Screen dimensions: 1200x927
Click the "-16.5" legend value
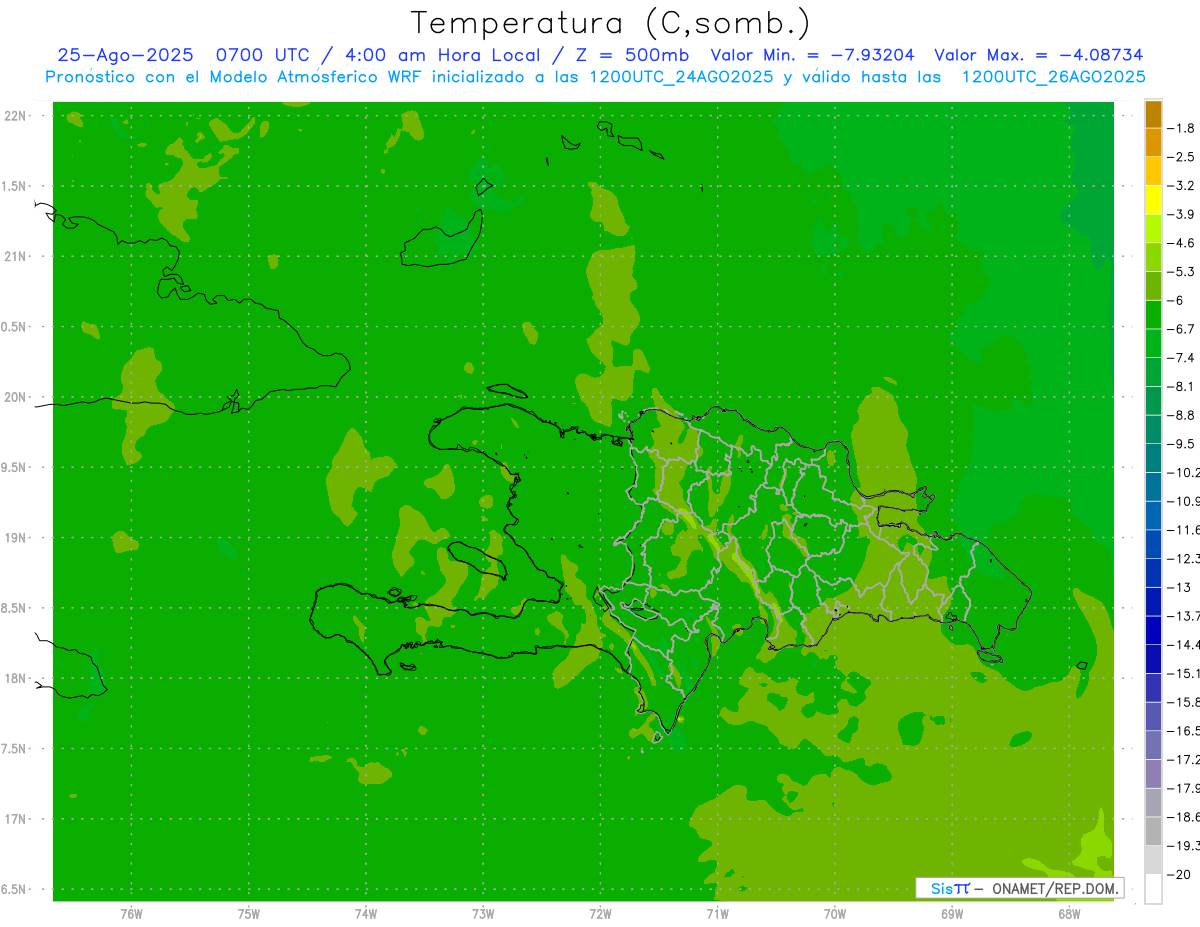1184,731
